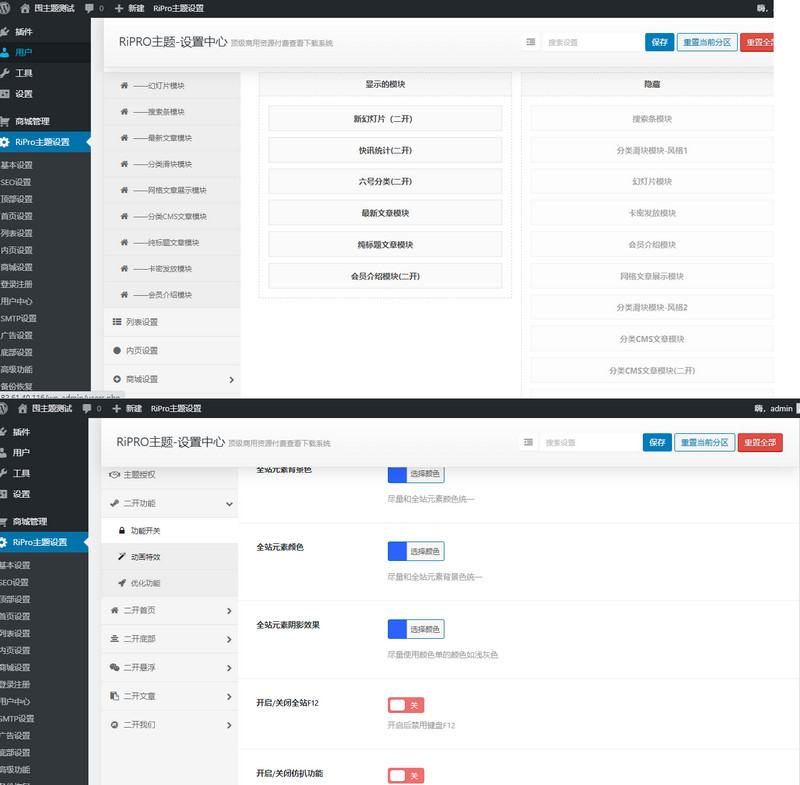The height and width of the screenshot is (785, 800).
Task: Click the handshake icon beside 主题授权
Action: [x=114, y=474]
